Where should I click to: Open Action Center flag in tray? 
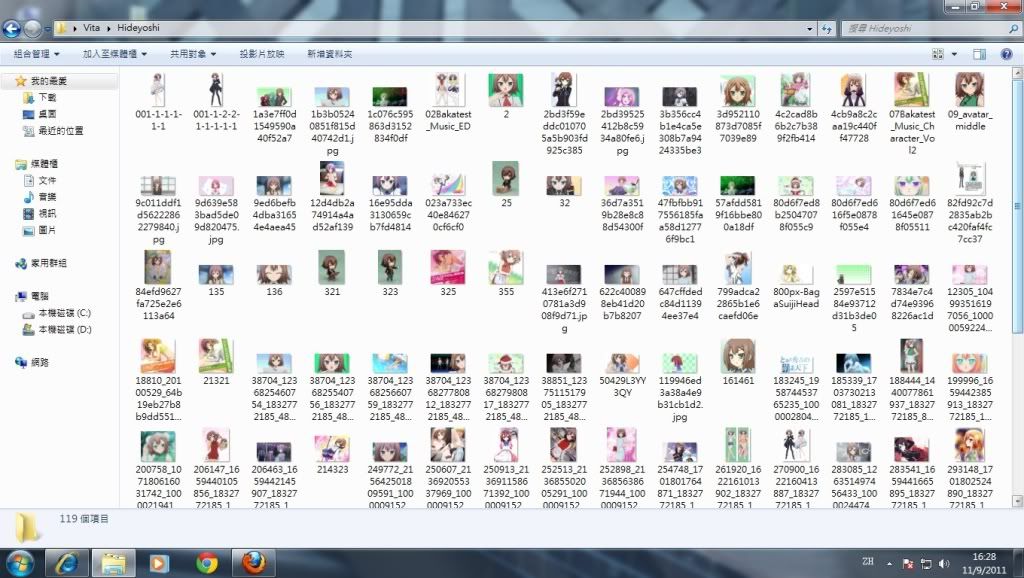coord(908,563)
